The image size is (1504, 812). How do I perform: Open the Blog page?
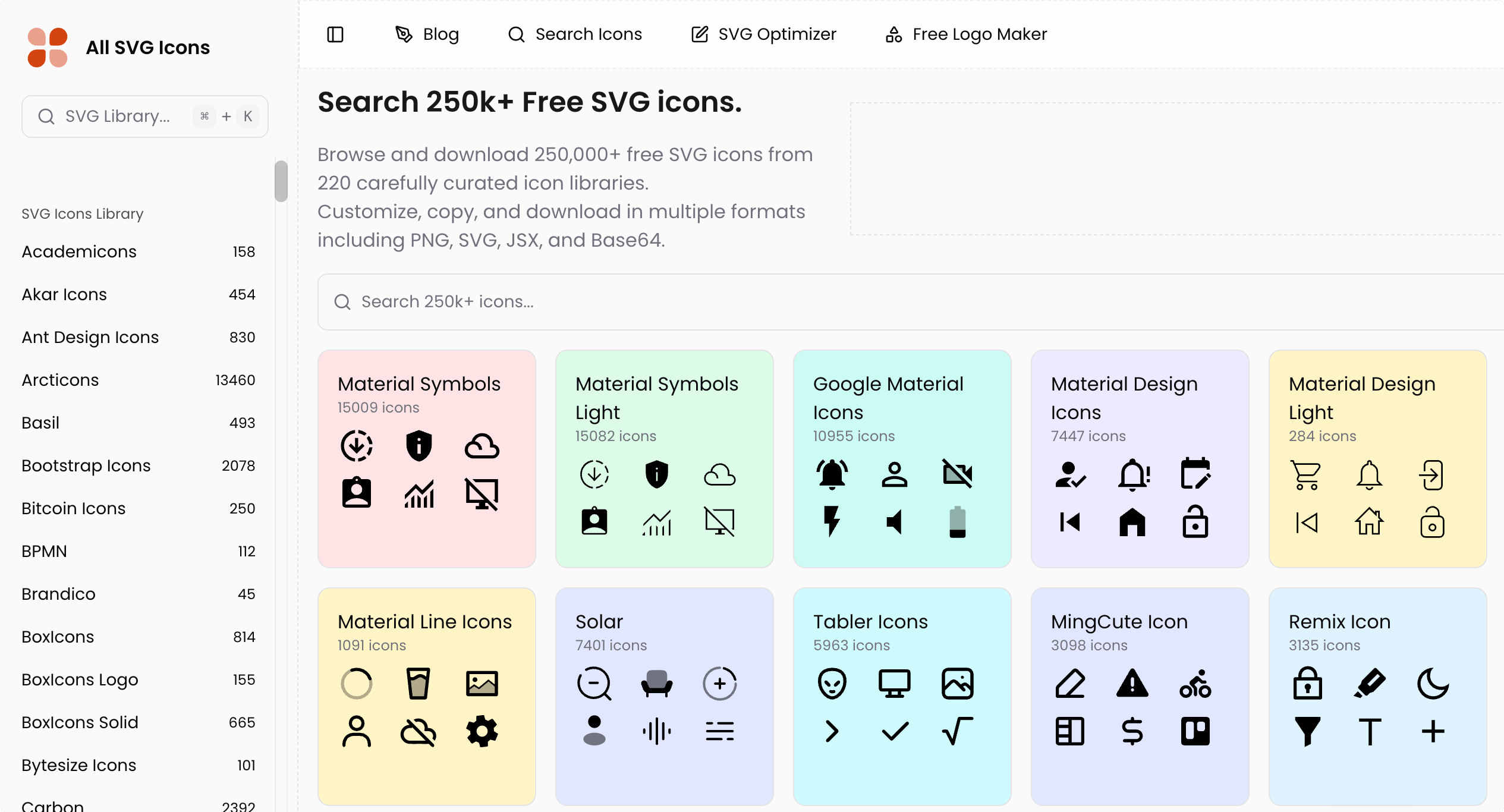[x=427, y=34]
